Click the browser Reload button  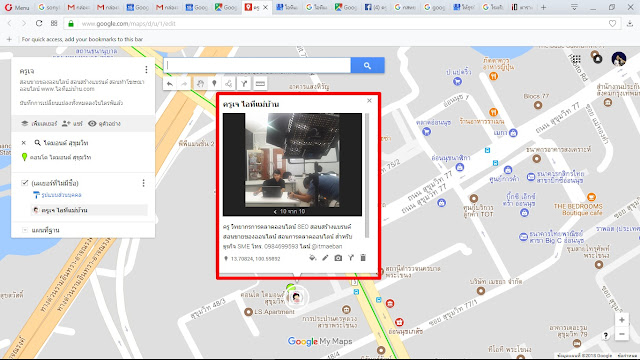point(39,23)
